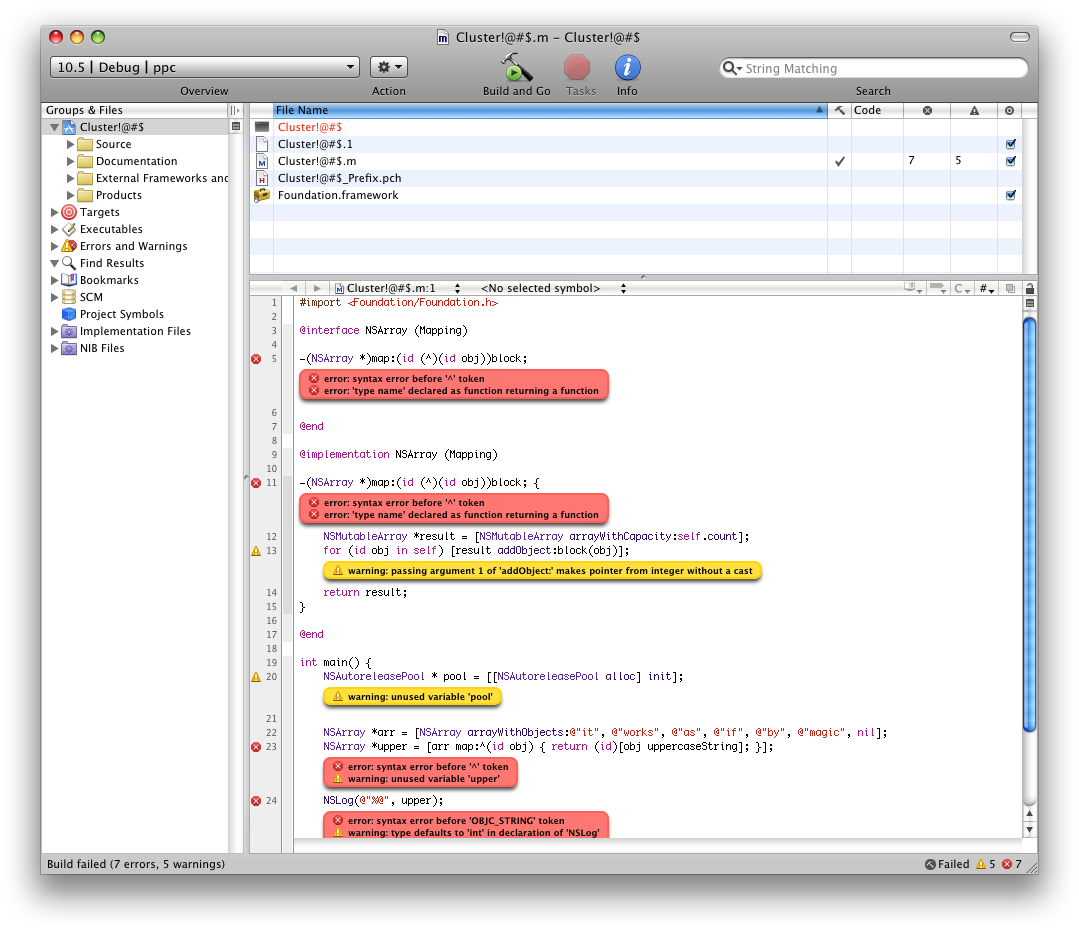Click the warning marker on line 13
Screen dimensions: 1079x930
click(256, 551)
